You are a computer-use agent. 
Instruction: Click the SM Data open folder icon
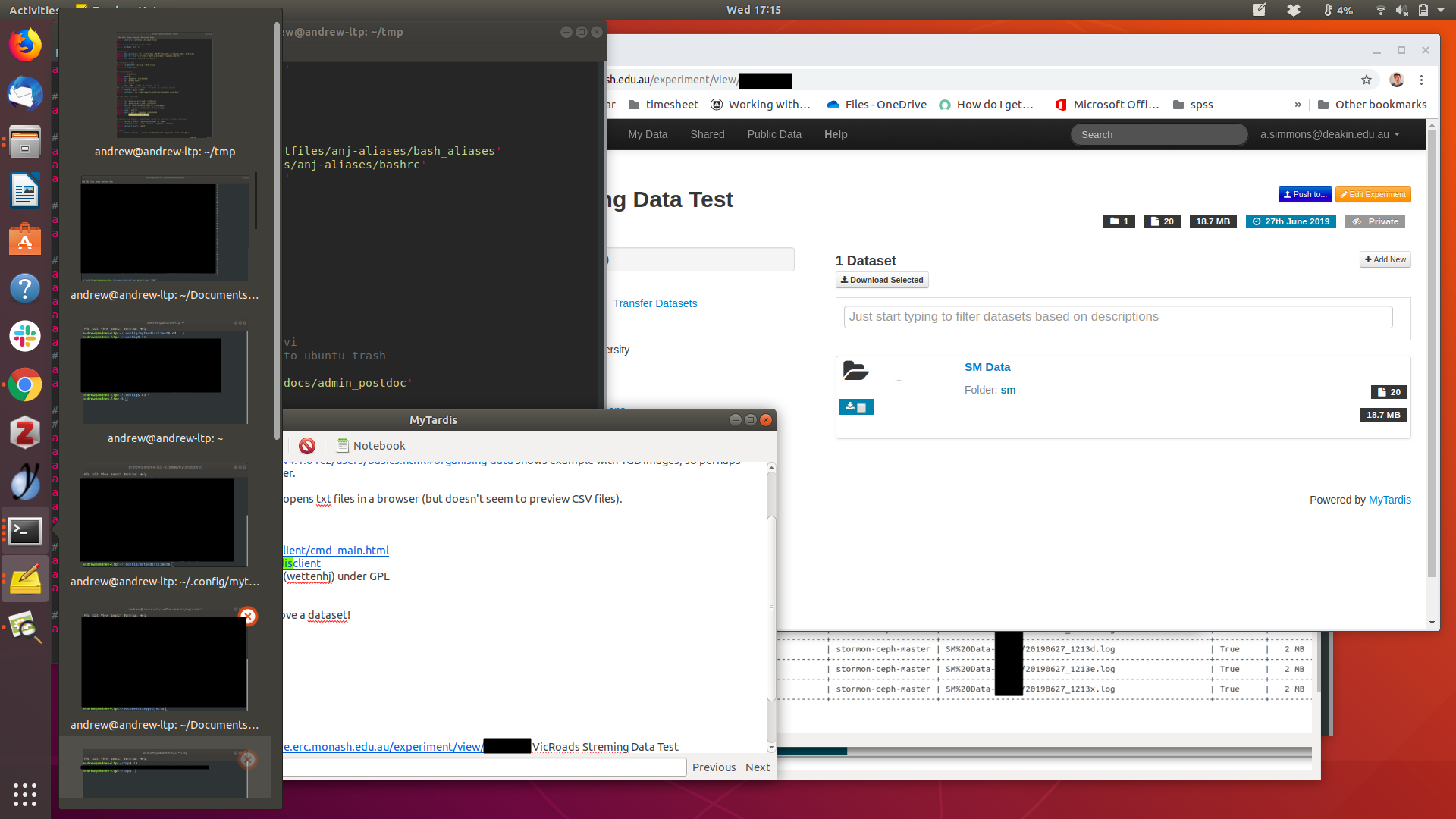pos(855,371)
